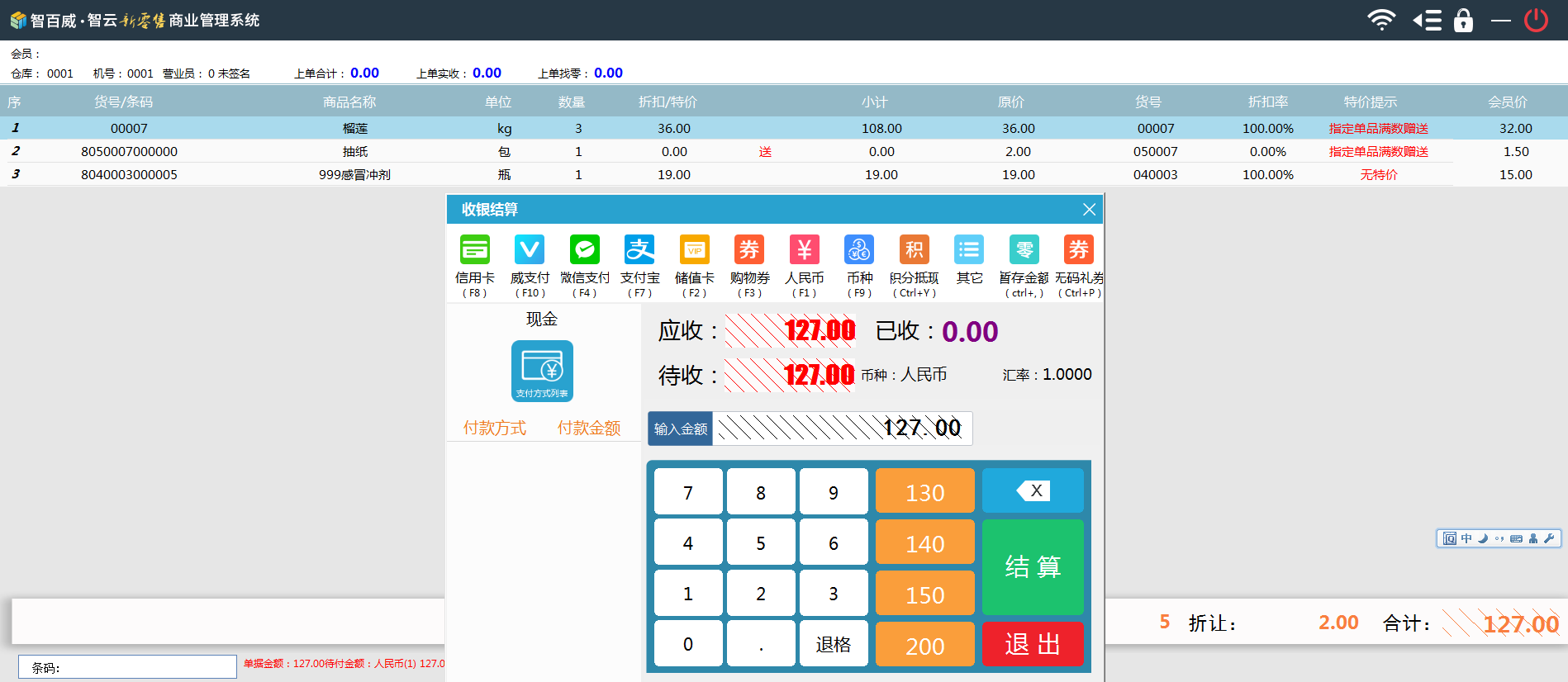Viewport: 1568px width, 682px height.
Task: Close the 收银结算 checkout dialog
Action: click(x=1089, y=210)
